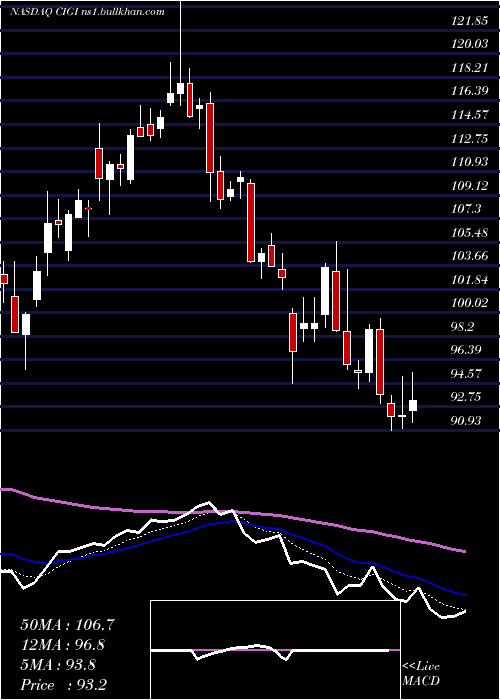Viewport: 500px width, 700px height.
Task: Click the <<Live MACD label
Action: click(x=421, y=673)
